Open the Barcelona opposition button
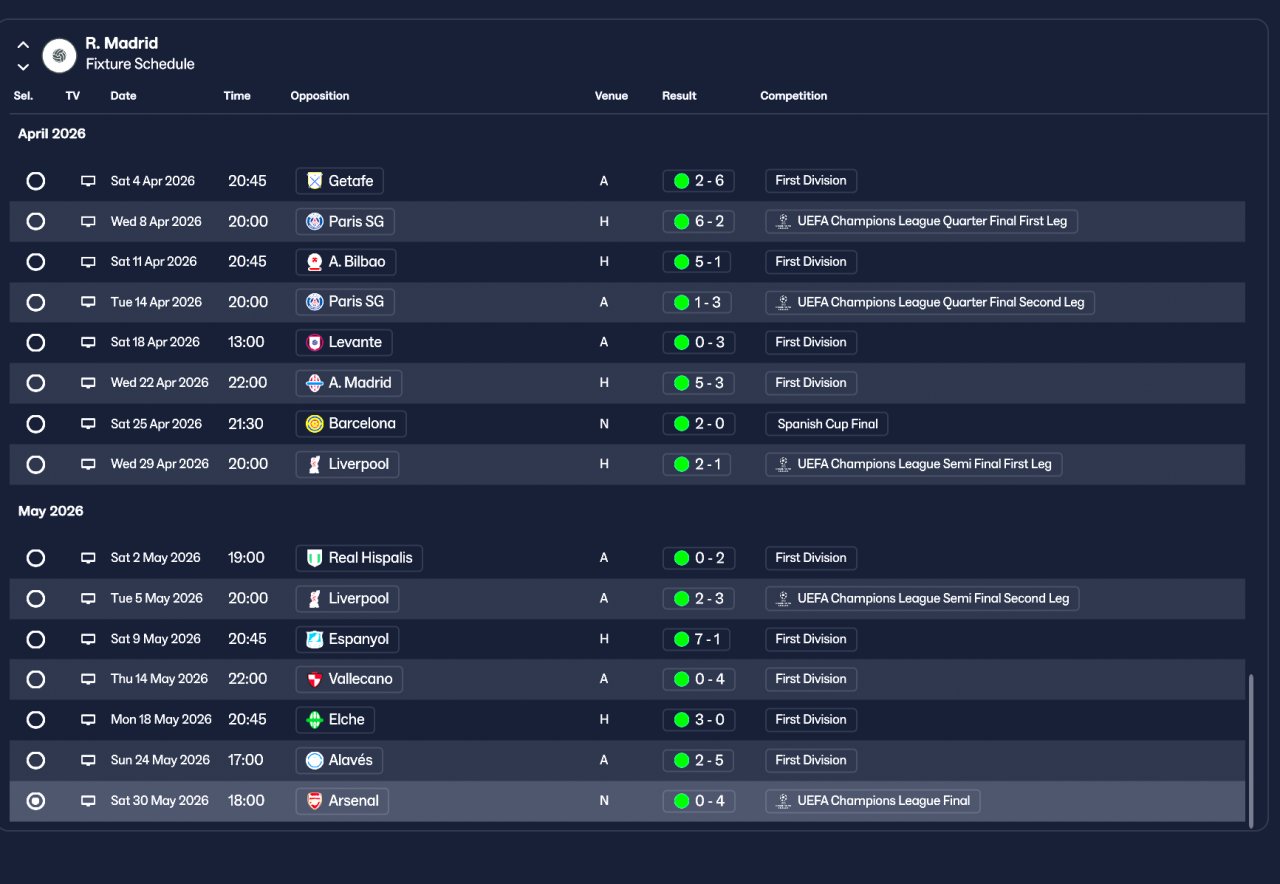This screenshot has height=884, width=1280. 351,424
